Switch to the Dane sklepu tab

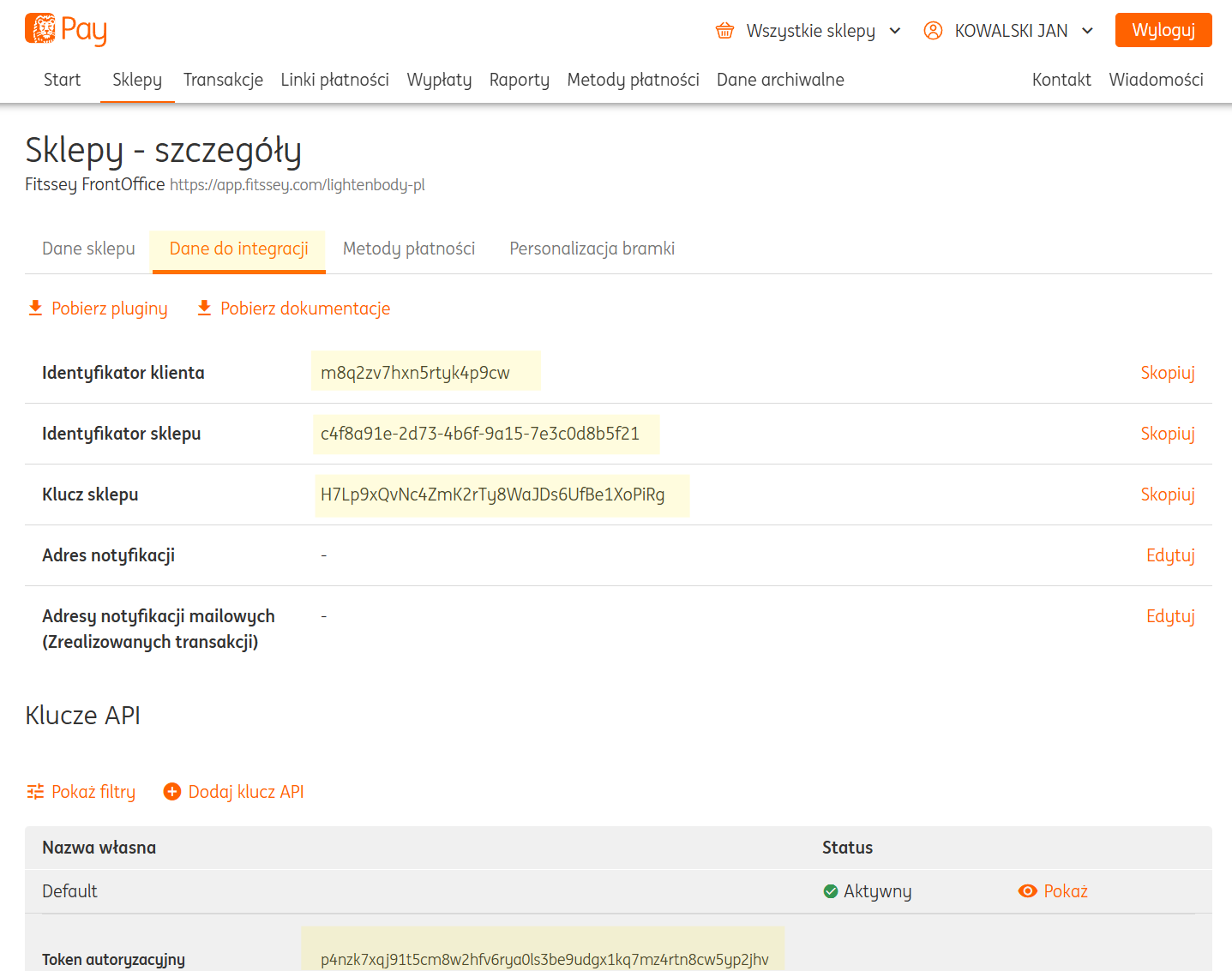tap(88, 249)
